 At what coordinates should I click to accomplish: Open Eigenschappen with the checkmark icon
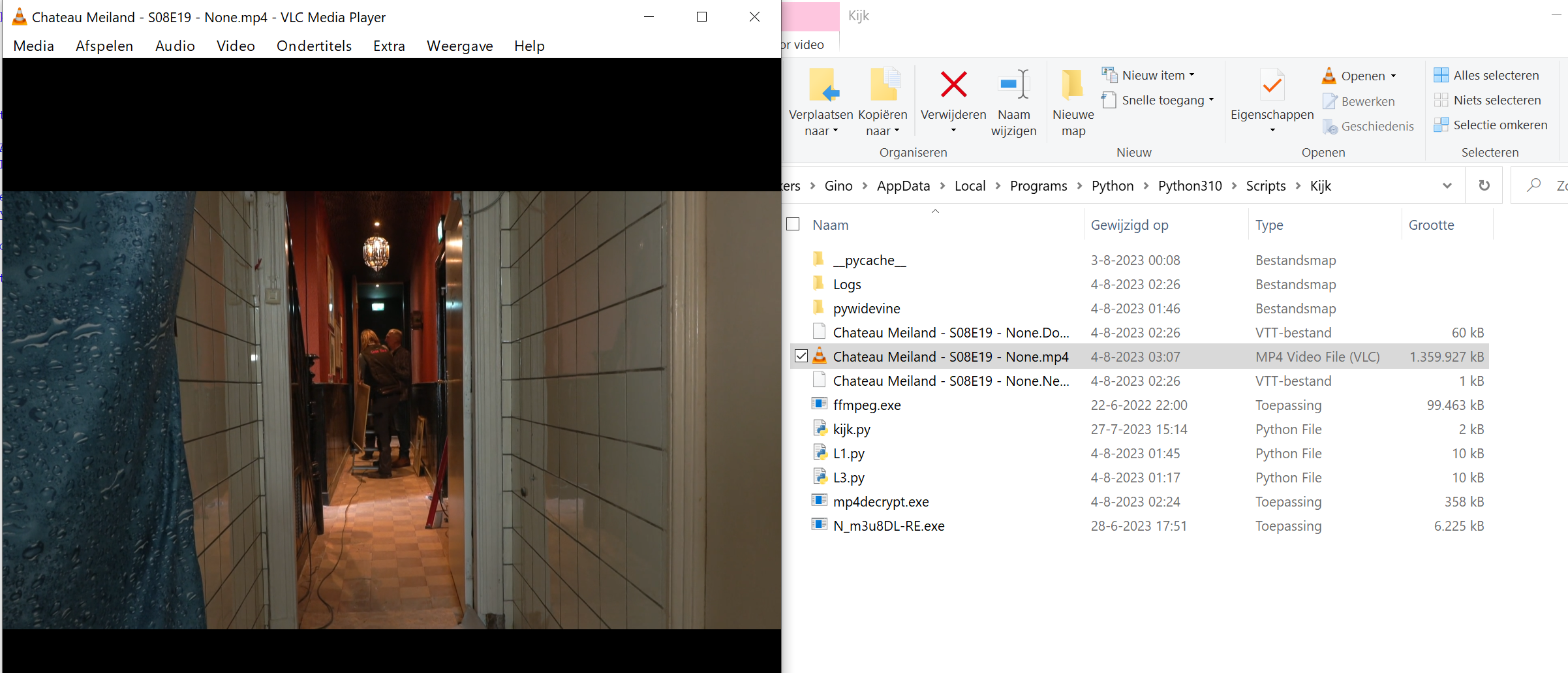click(1272, 86)
